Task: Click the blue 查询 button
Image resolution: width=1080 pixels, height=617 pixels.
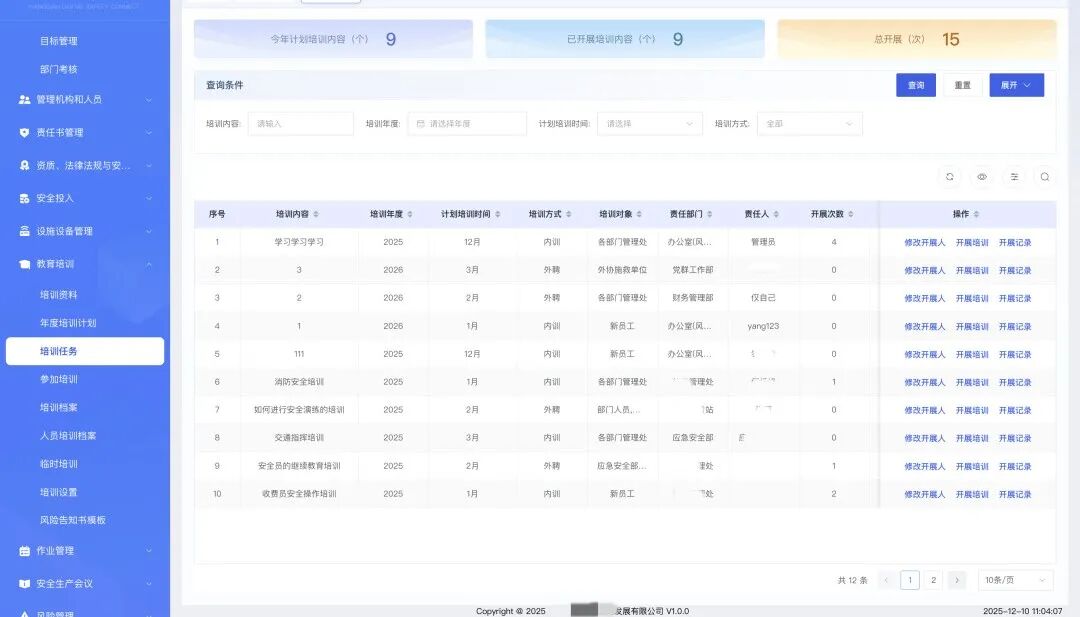Action: click(x=915, y=86)
